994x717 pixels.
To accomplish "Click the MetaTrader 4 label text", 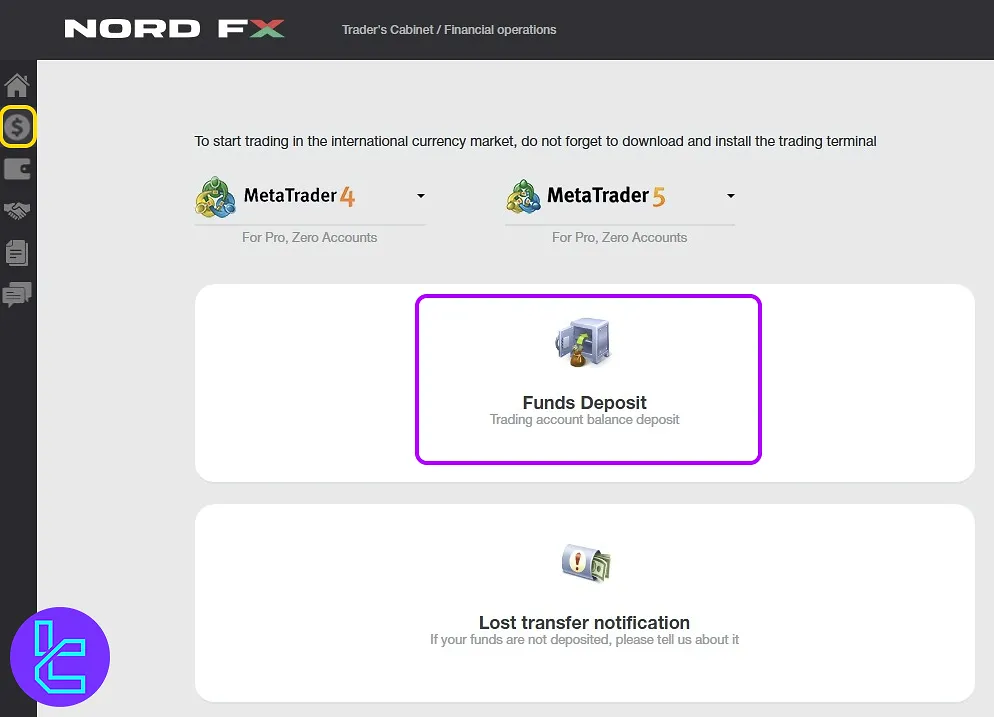I will [x=299, y=196].
